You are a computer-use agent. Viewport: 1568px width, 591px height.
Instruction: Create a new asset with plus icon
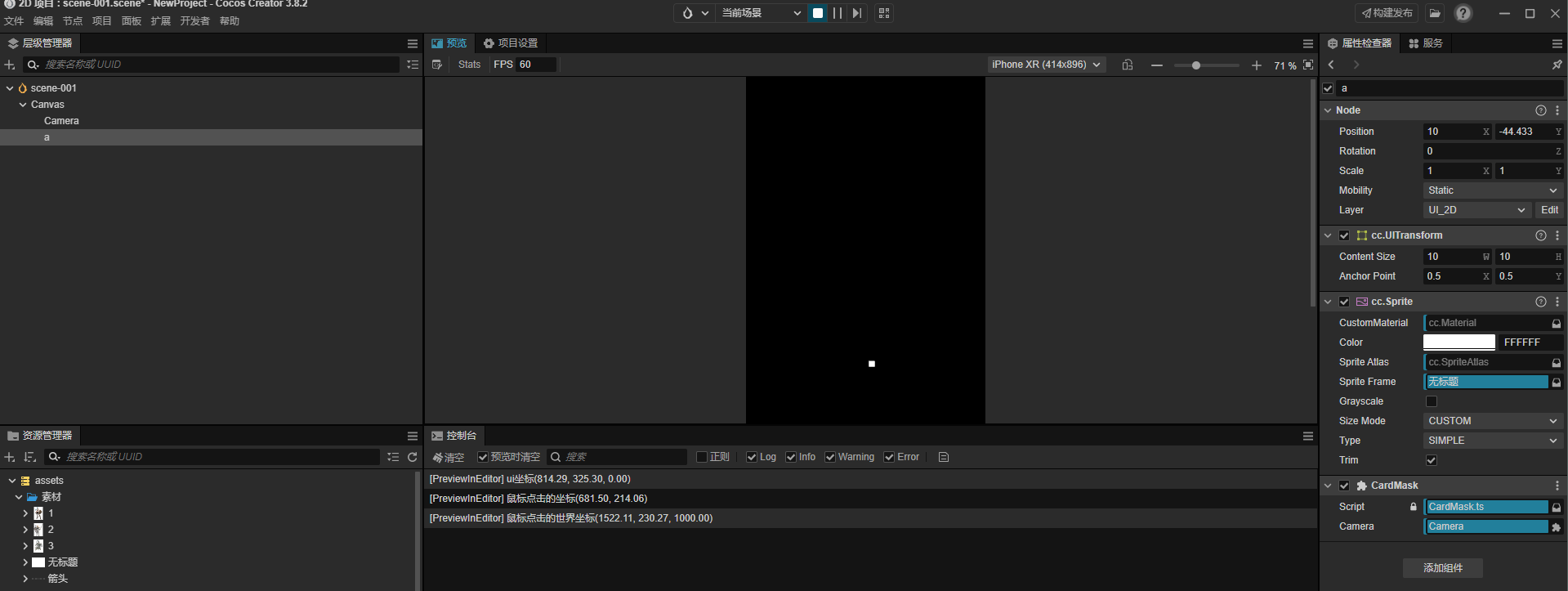[10, 457]
